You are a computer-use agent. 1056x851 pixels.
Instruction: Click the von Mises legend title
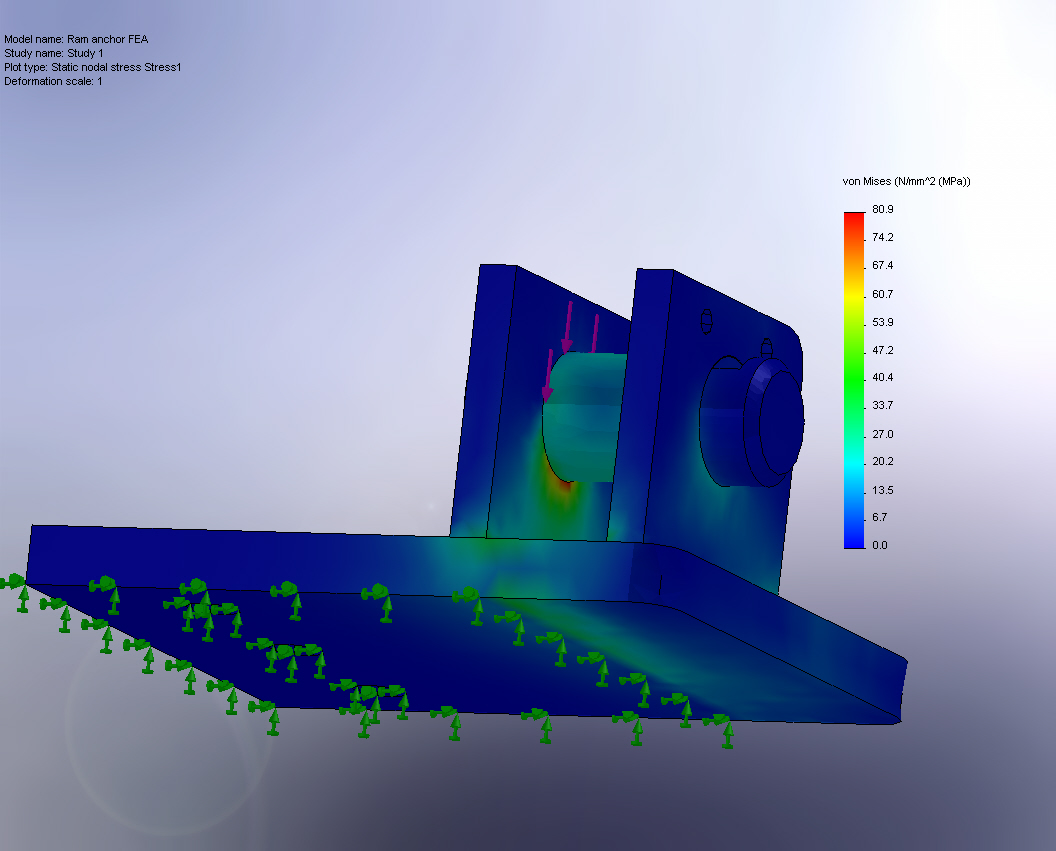[x=907, y=181]
